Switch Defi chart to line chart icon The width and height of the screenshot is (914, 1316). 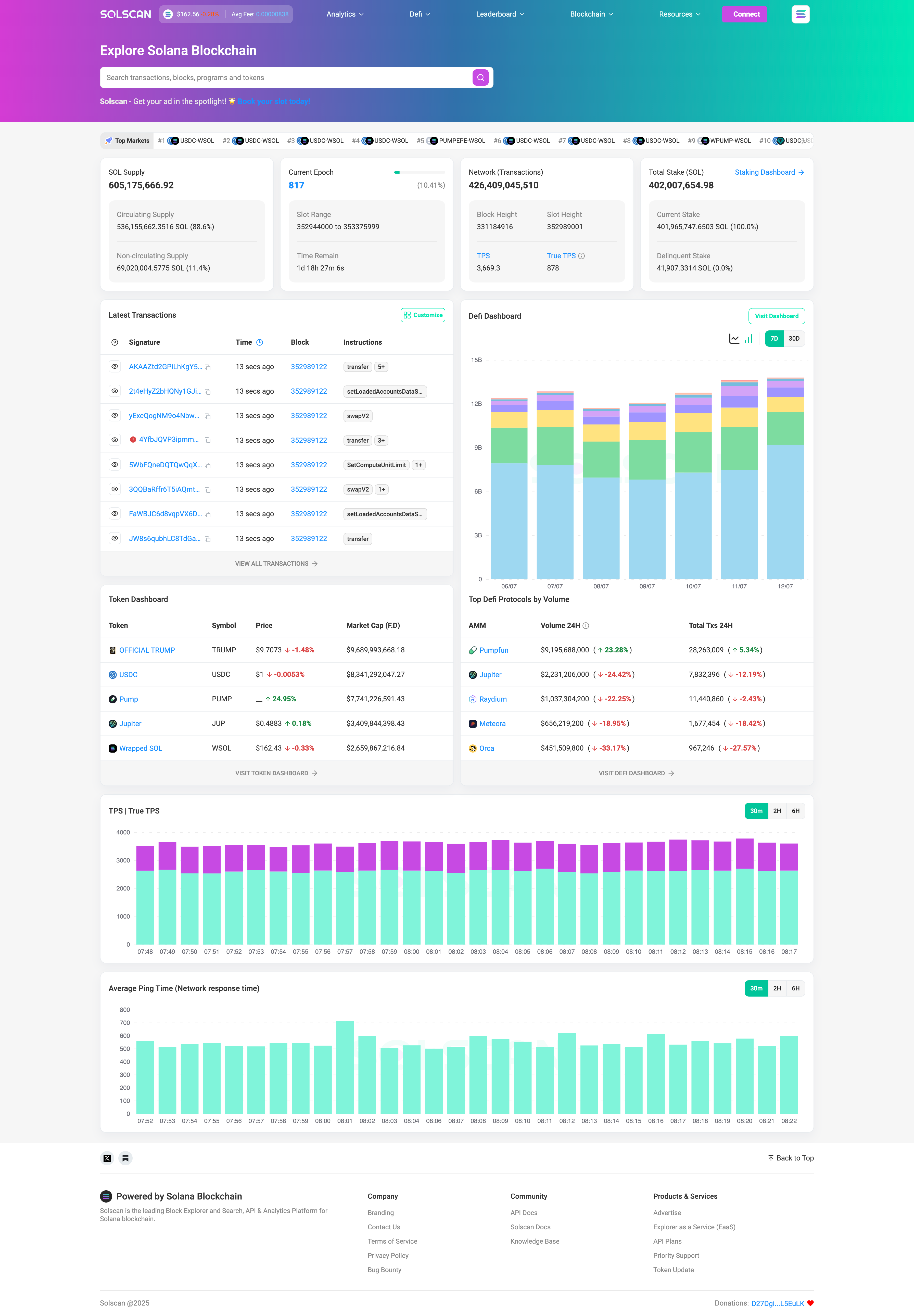pos(734,338)
